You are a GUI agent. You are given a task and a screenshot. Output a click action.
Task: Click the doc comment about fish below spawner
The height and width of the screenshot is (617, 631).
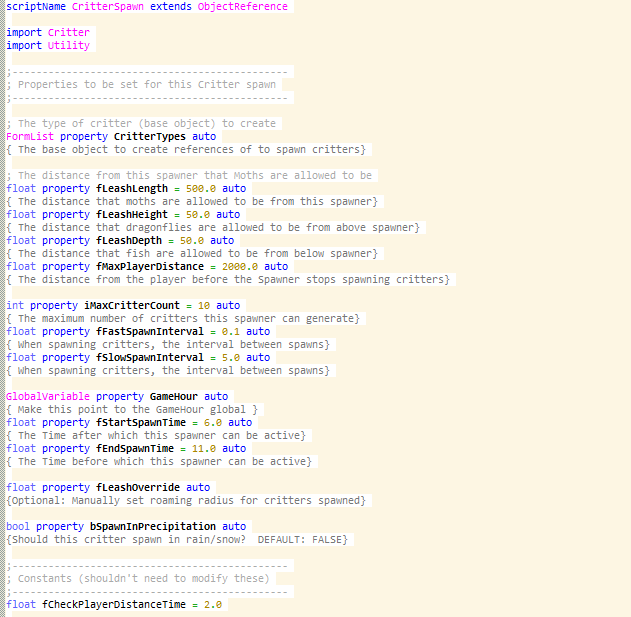[x=192, y=254]
